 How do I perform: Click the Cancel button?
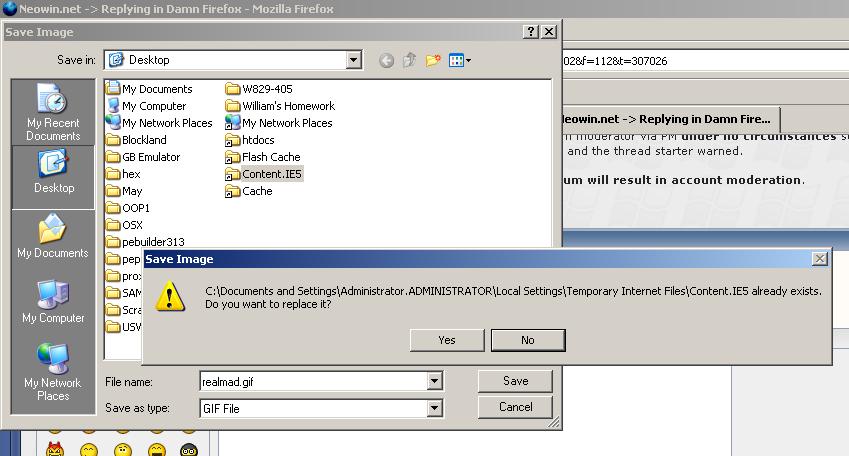pyautogui.click(x=515, y=407)
